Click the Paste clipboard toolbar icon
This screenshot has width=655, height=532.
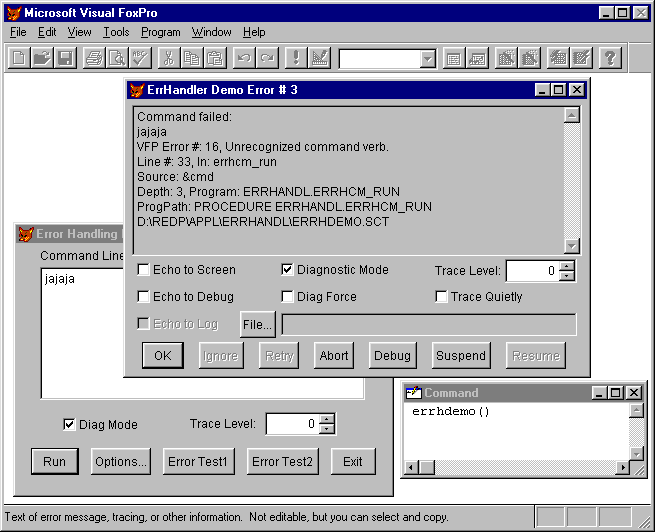point(215,58)
